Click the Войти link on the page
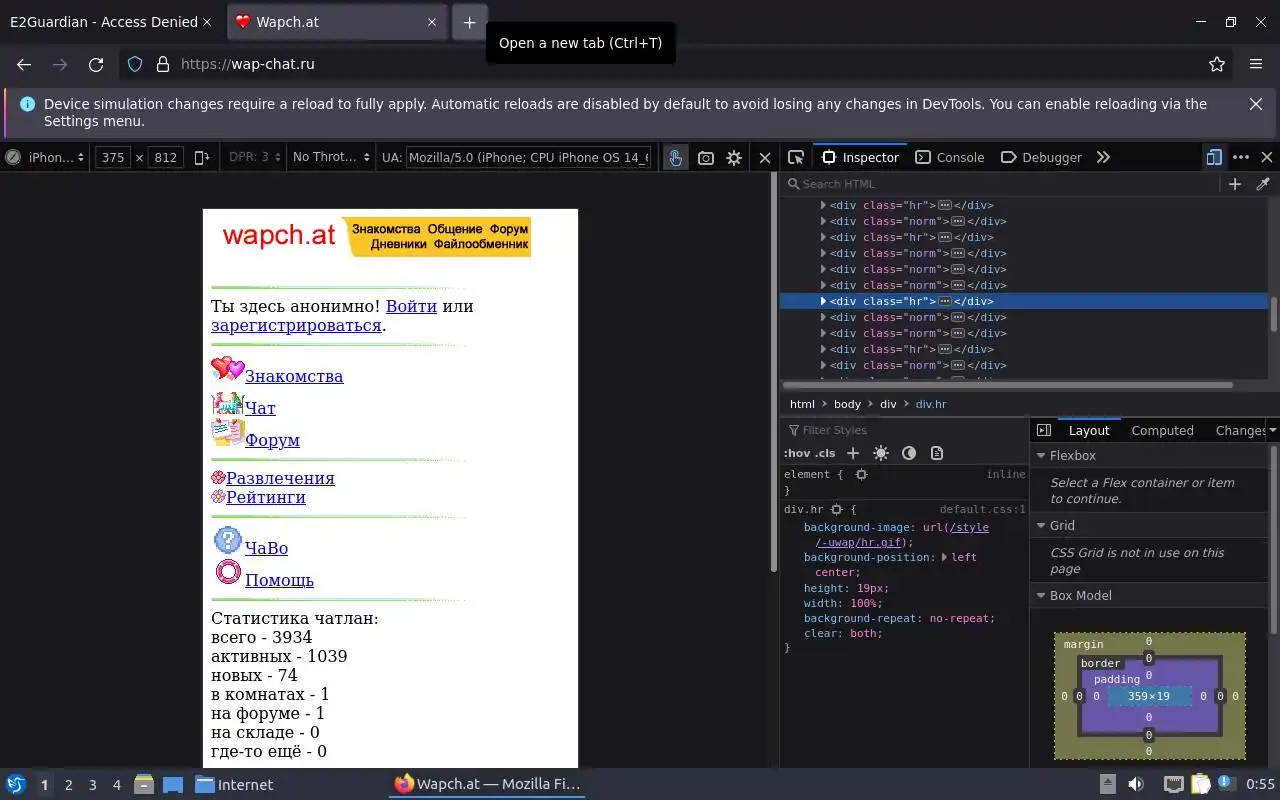 pos(411,306)
